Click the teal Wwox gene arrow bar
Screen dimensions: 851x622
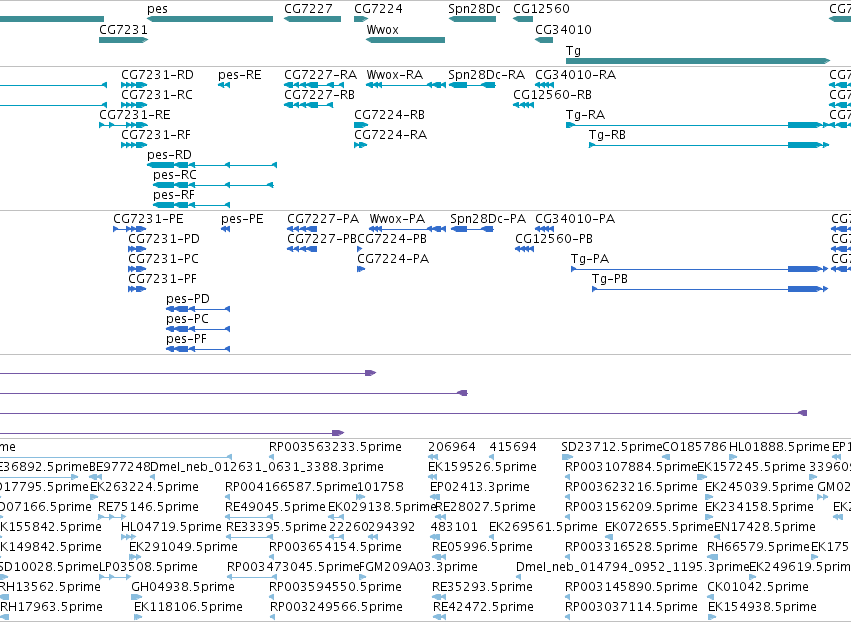tap(405, 40)
